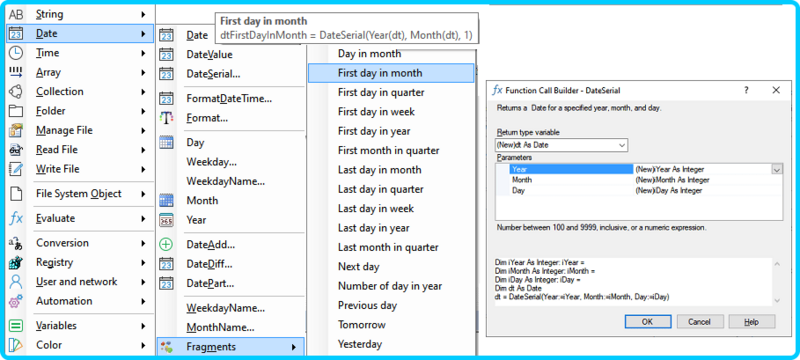Click the T icon beside Format
Viewport: 800px width, 360px height.
click(166, 118)
